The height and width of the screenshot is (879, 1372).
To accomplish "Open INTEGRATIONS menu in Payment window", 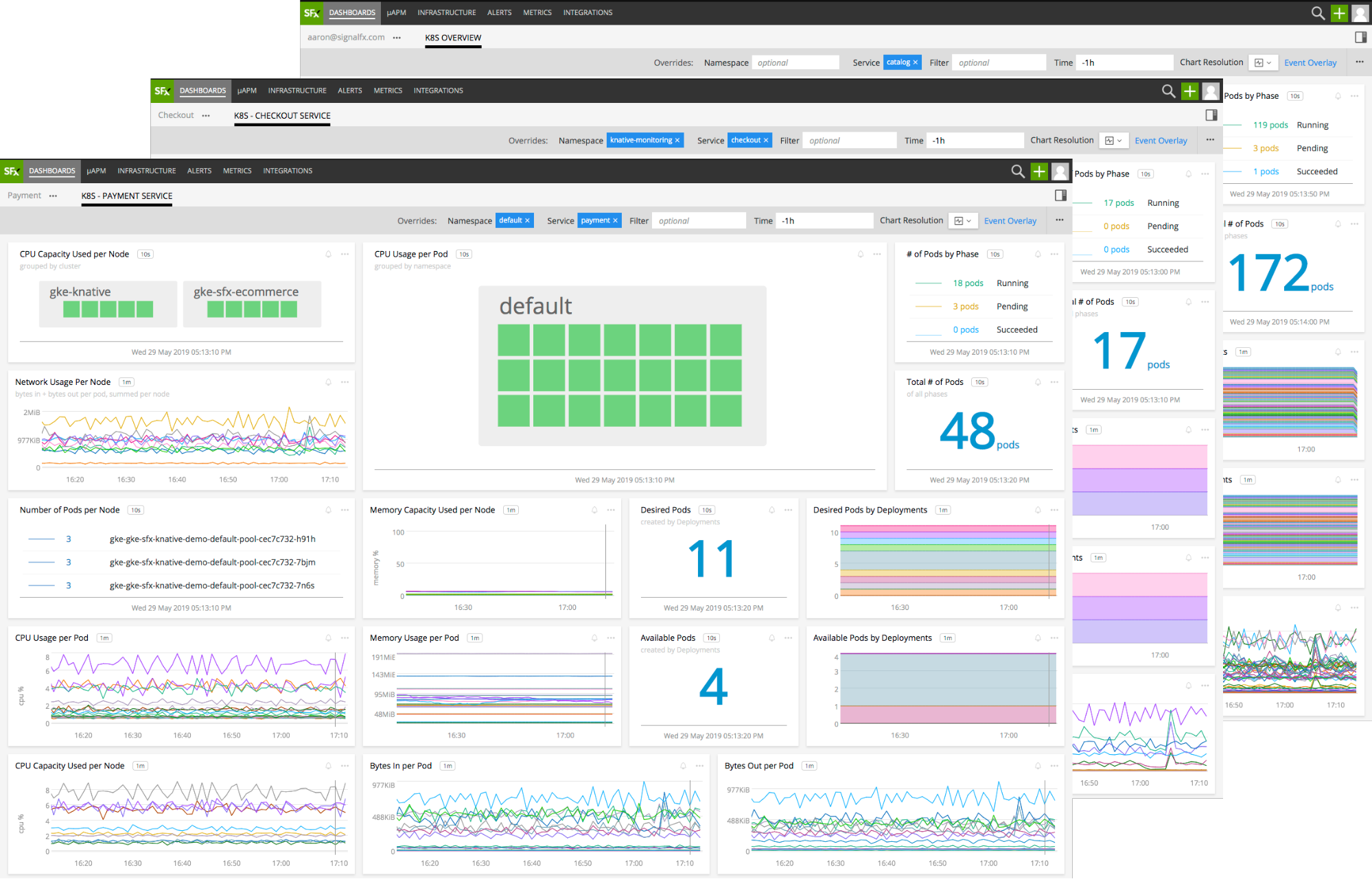I will (x=288, y=171).
